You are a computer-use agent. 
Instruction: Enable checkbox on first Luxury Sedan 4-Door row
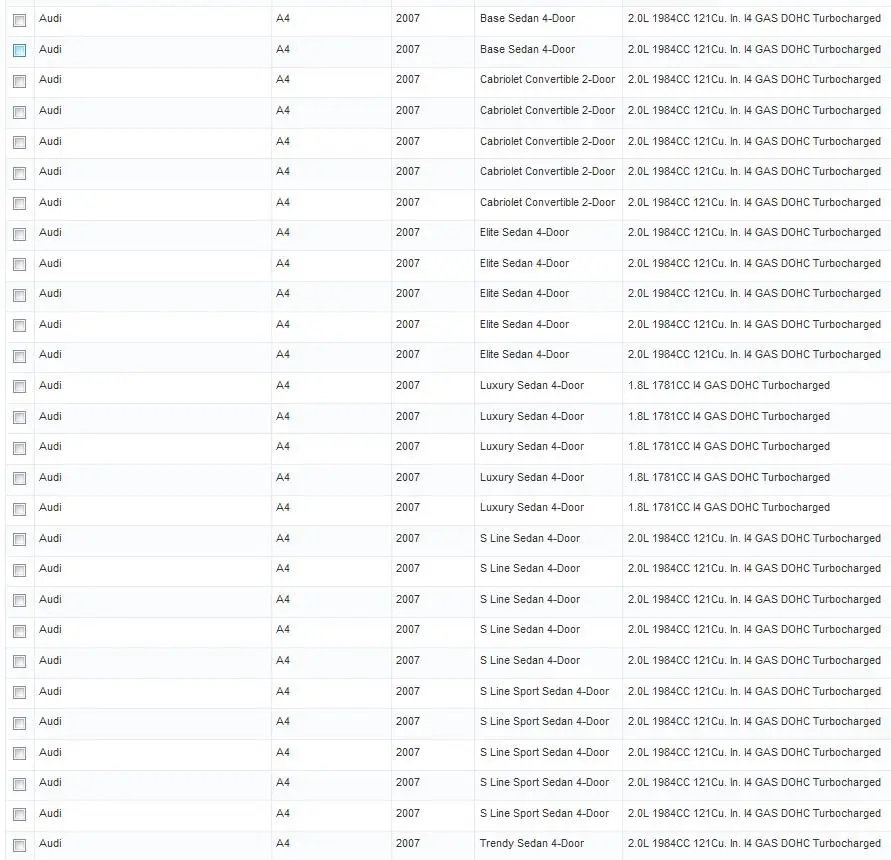(x=19, y=387)
